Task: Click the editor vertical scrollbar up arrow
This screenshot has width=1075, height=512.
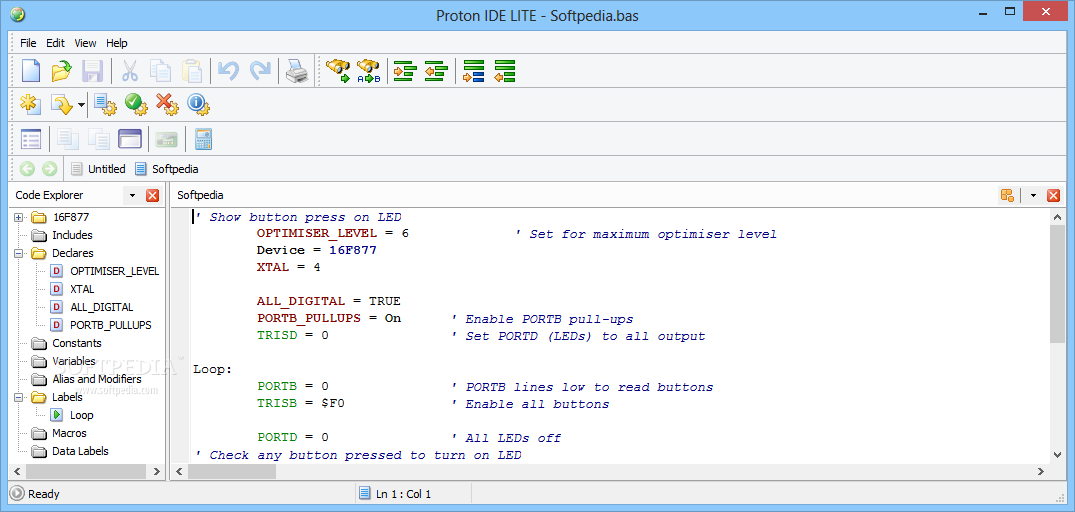Action: click(1057, 217)
